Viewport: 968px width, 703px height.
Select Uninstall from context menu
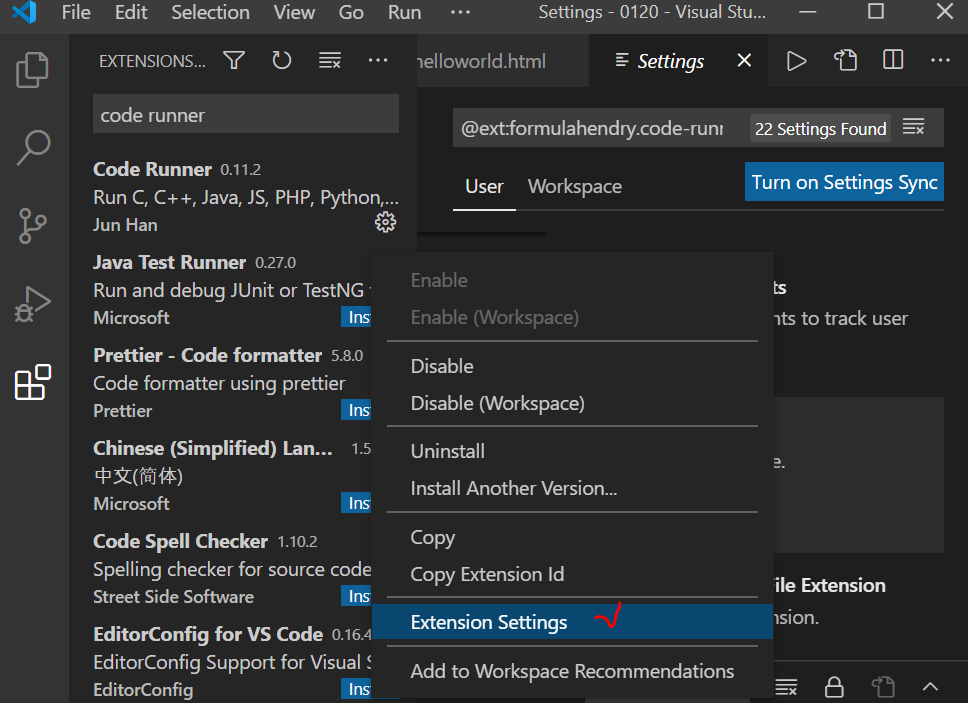[572, 451]
